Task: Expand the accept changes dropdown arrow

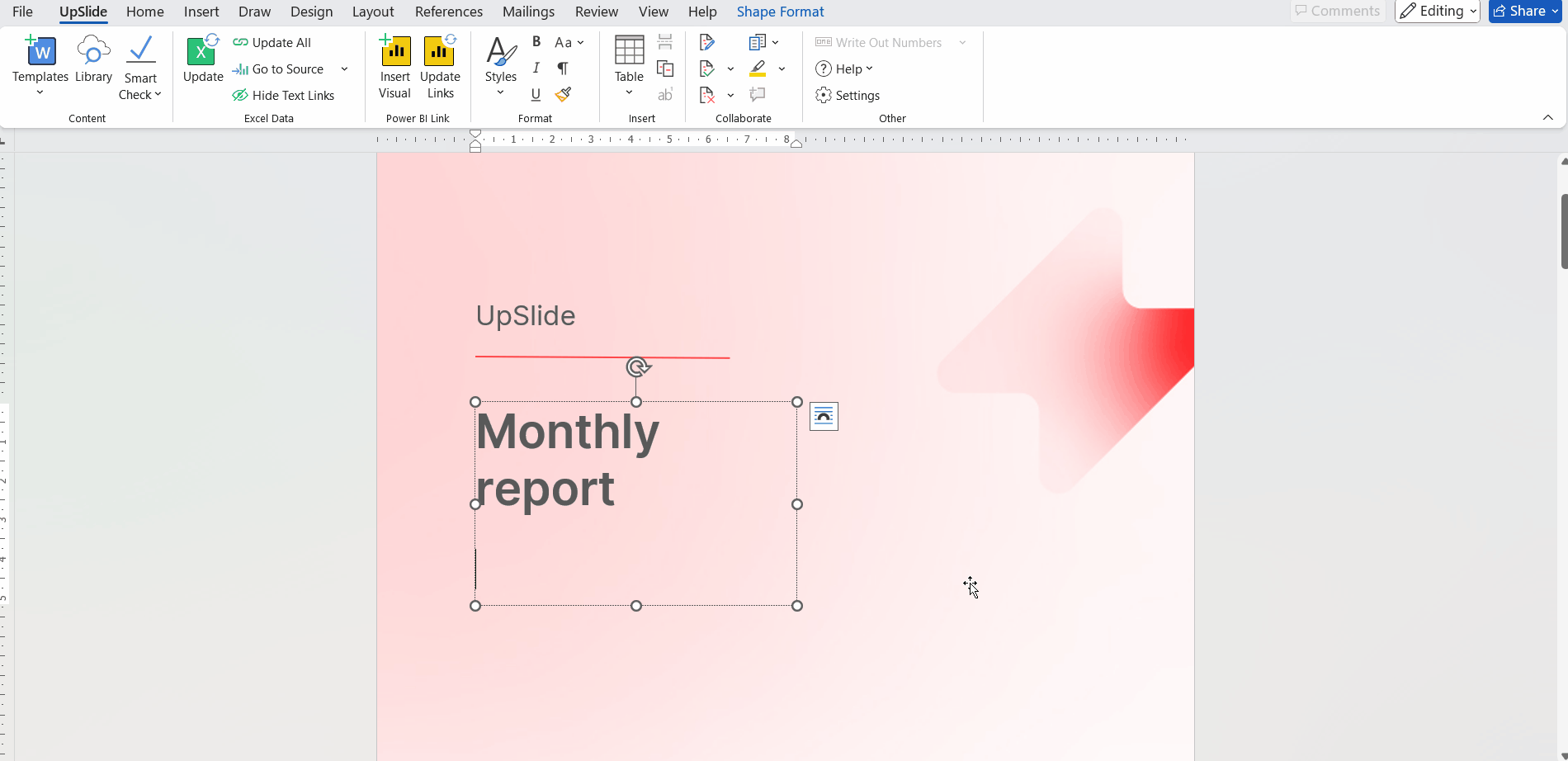Action: click(x=730, y=69)
